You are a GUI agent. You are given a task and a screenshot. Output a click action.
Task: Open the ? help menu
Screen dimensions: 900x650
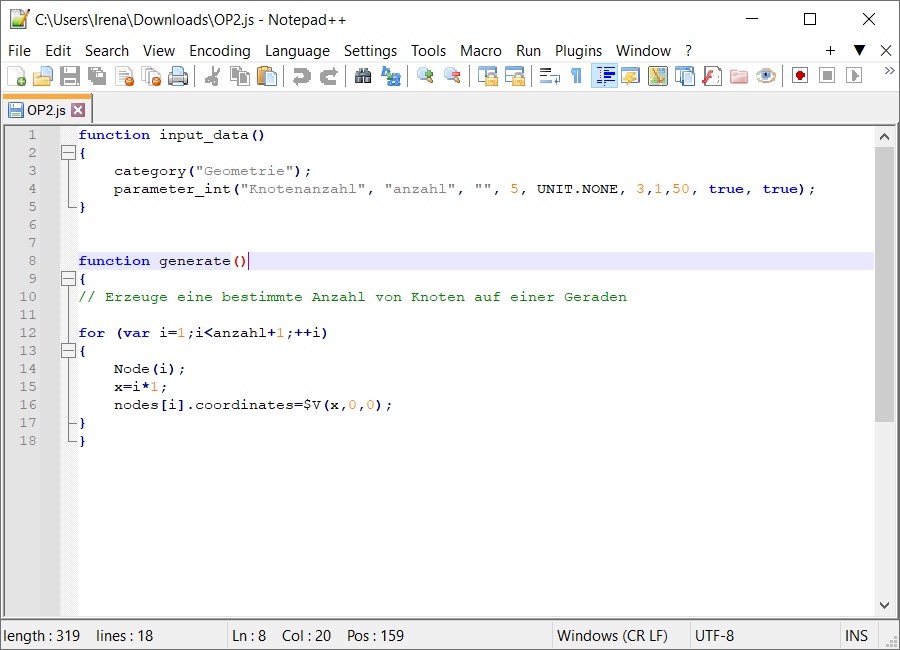pyautogui.click(x=688, y=51)
